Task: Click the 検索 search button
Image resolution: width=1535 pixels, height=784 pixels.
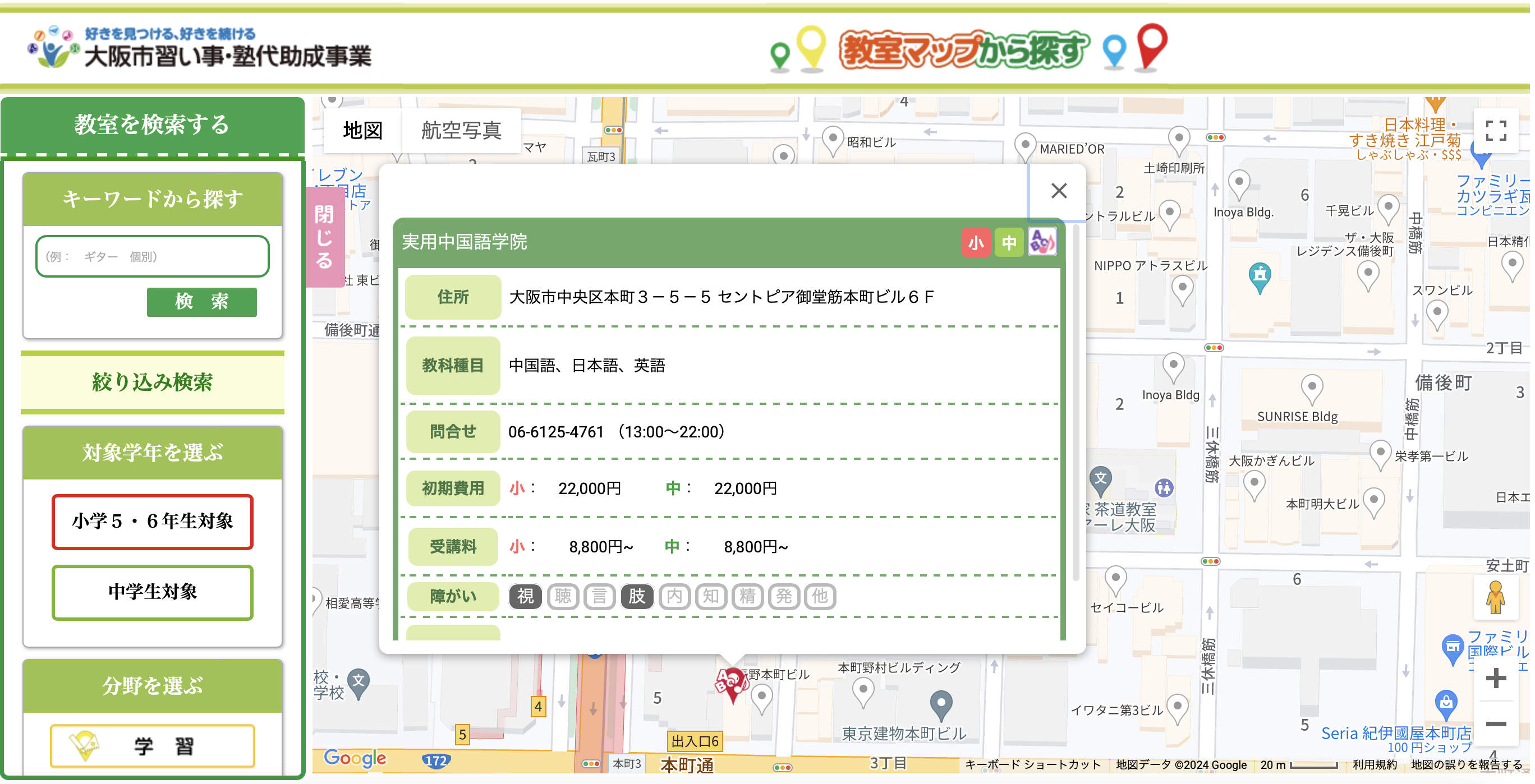Action: tap(201, 302)
